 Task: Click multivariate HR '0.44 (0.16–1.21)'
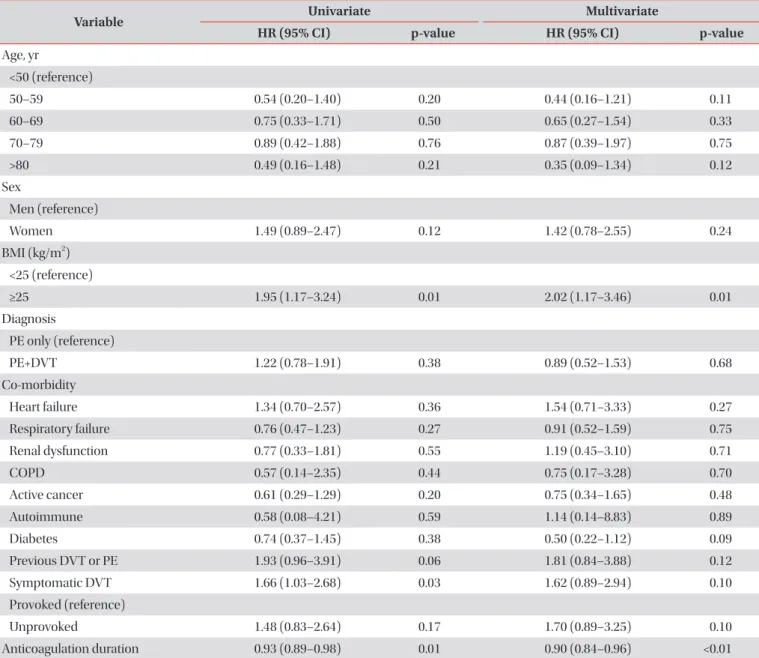[x=588, y=99]
